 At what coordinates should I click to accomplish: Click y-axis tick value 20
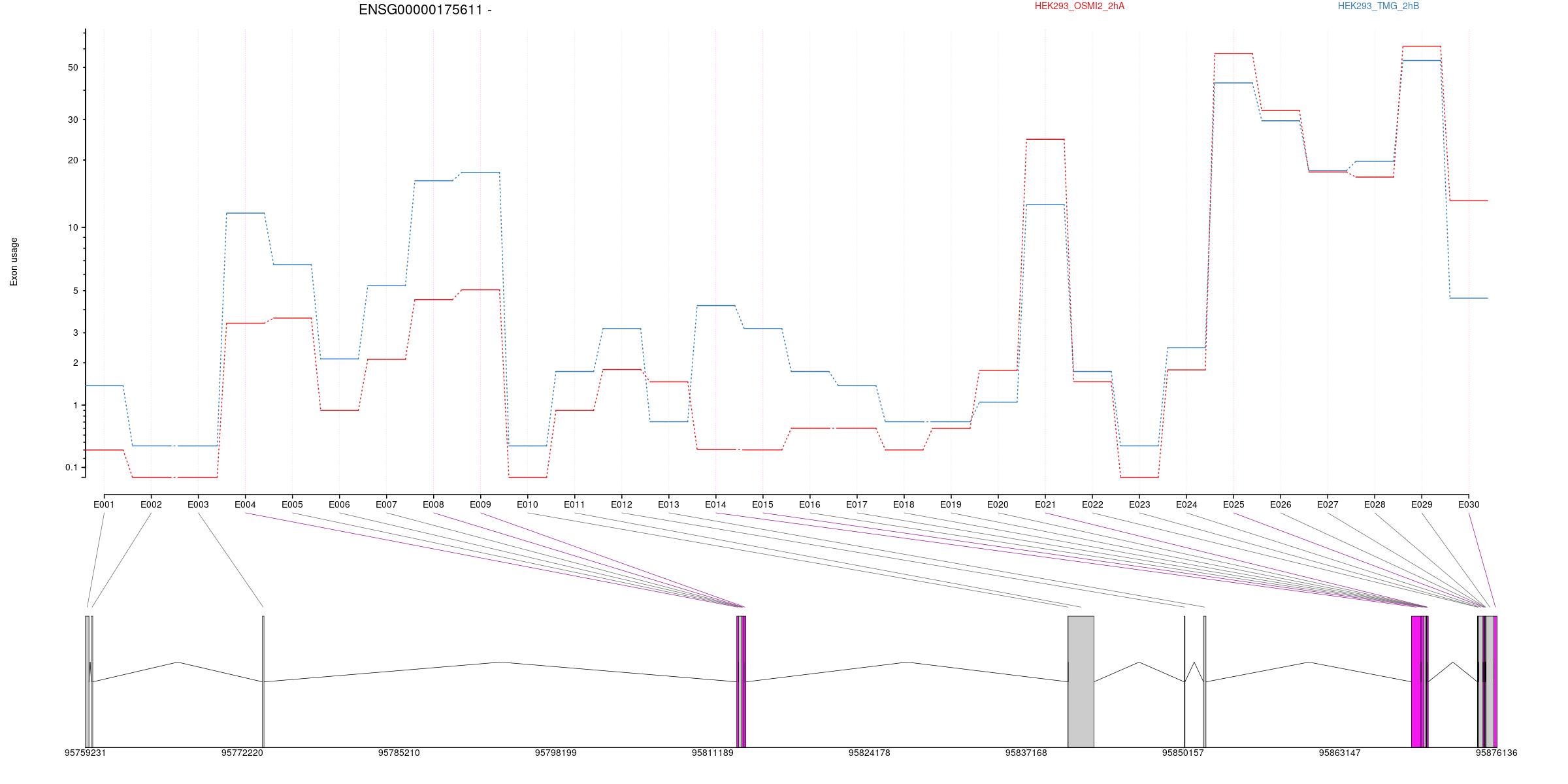[x=72, y=160]
